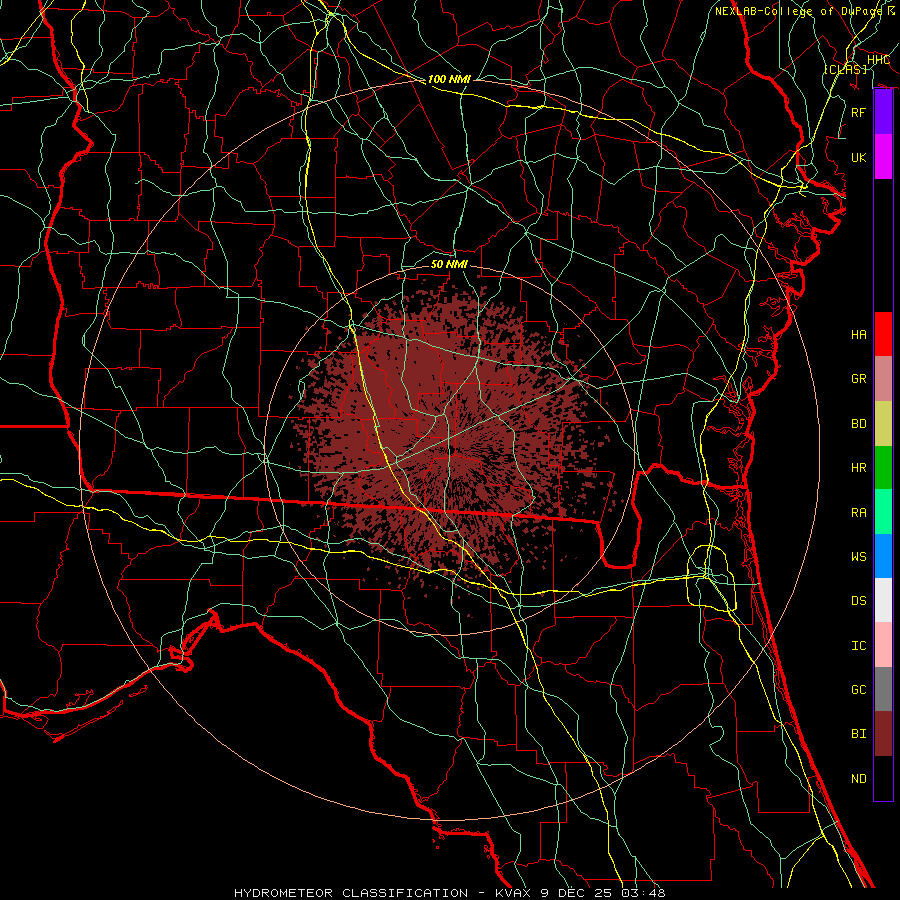The image size is (900, 900).
Task: Click the 'HR' legend label
Action: 859,468
